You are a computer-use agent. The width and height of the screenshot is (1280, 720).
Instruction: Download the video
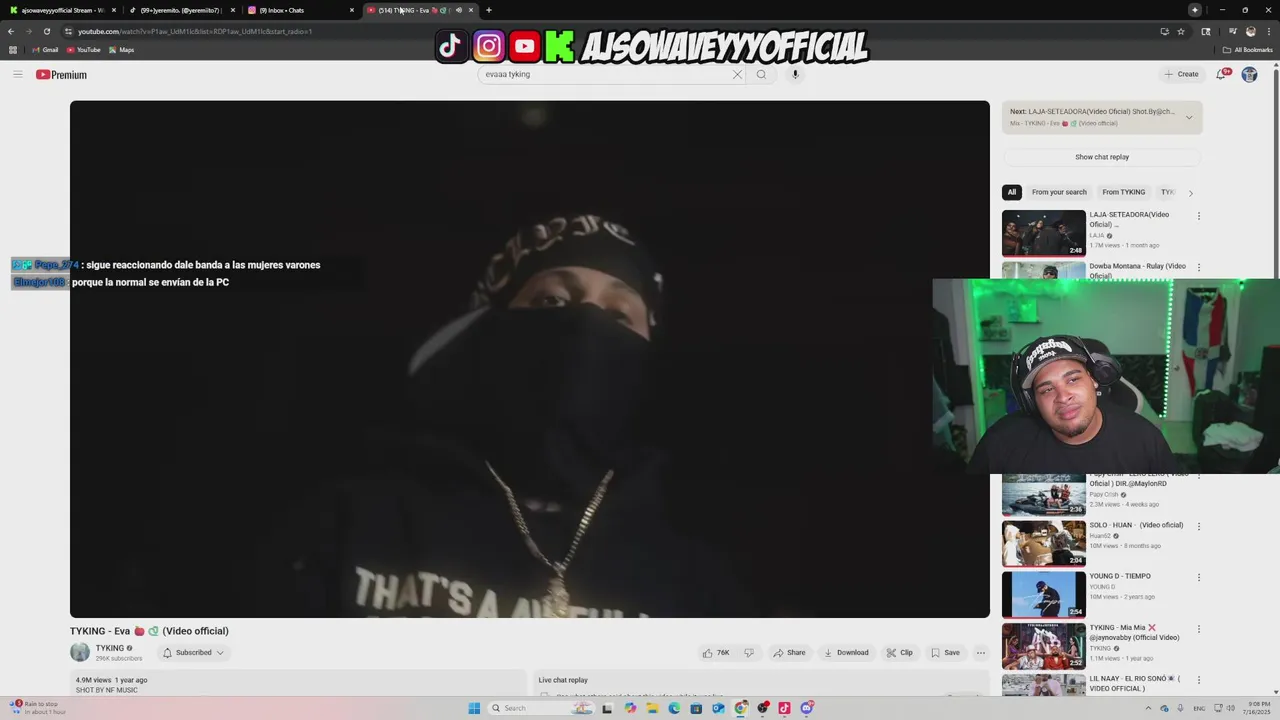(846, 653)
